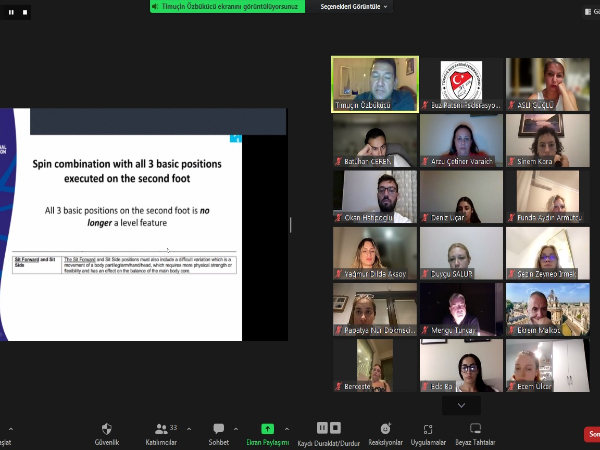Open Reaksiyonlar reactions icon
Image resolution: width=600 pixels, height=450 pixels.
click(386, 429)
